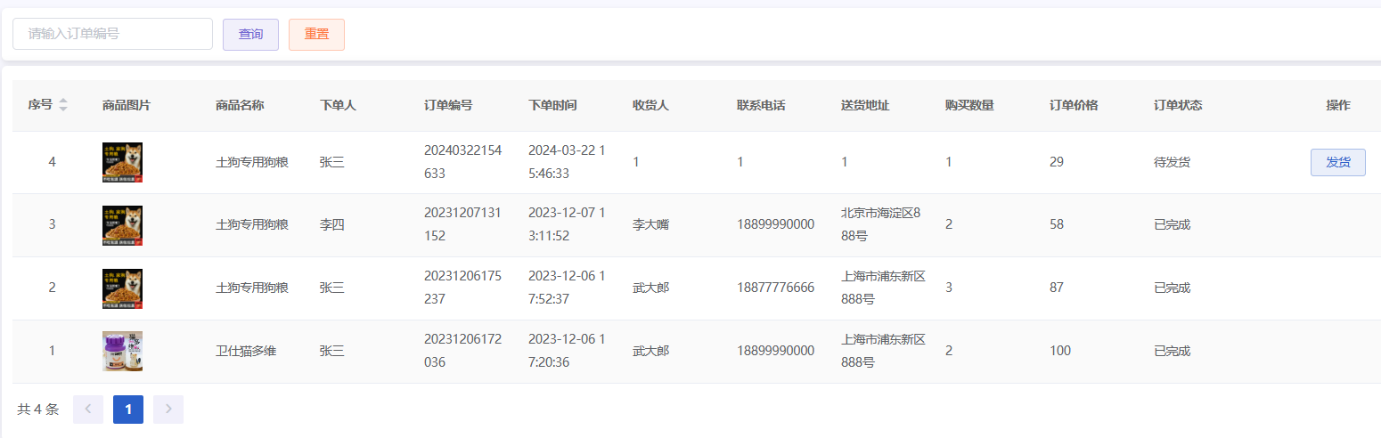Click the order time 2023-12-07 13:11:52
Viewport: 1381px width, 438px height.
(567, 225)
